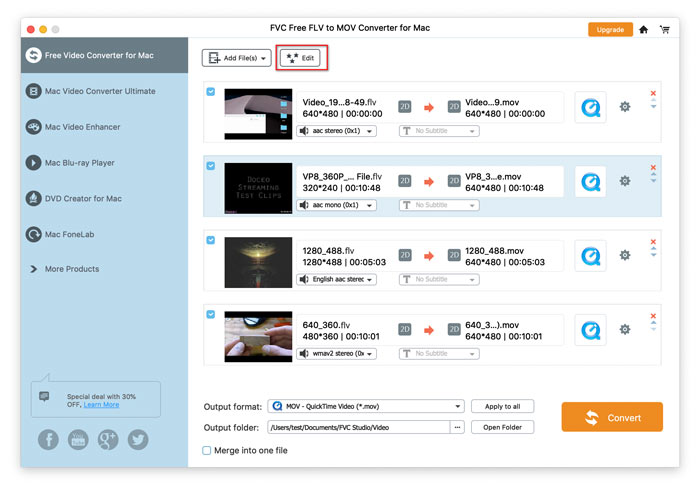The width and height of the screenshot is (700, 491).
Task: Open aac mono (0x1) audio dropdown
Action: [x=337, y=205]
